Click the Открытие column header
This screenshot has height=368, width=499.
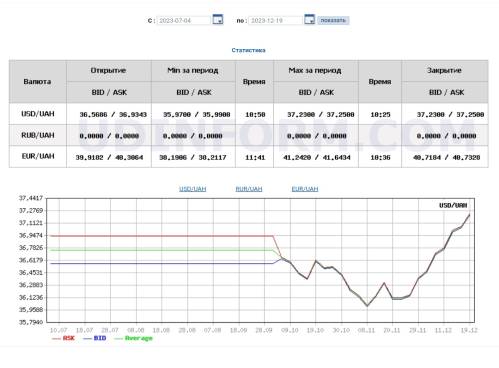coord(108,71)
